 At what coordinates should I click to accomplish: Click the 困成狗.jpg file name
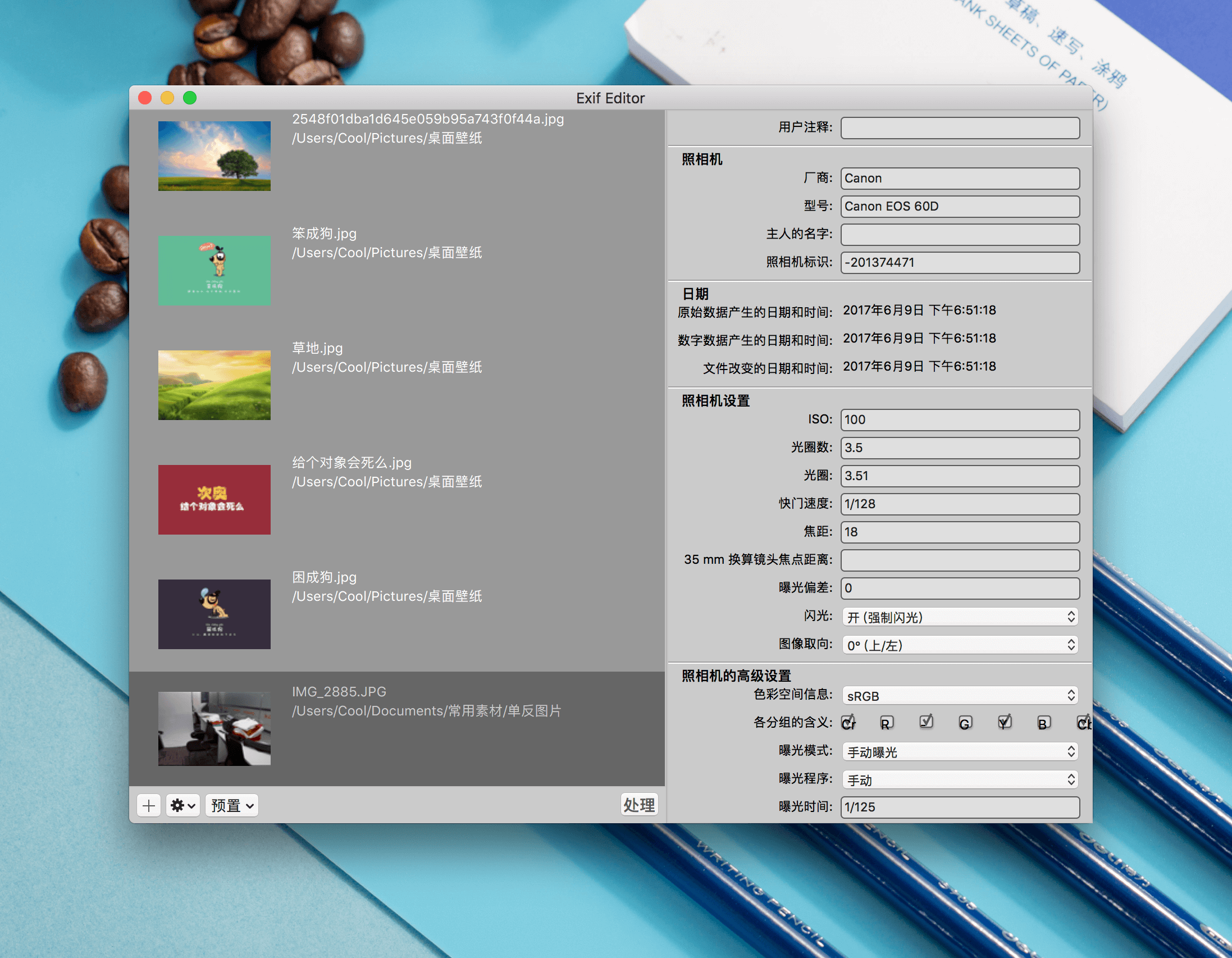(x=325, y=577)
